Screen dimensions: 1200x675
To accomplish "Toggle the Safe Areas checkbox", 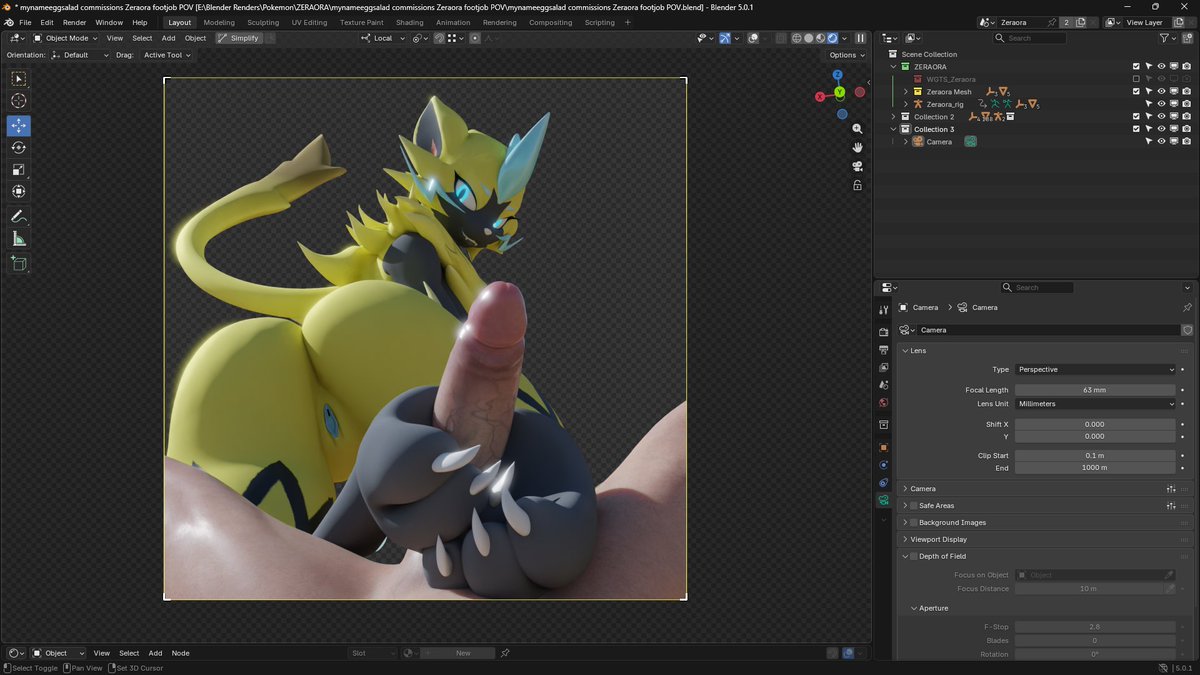I will (913, 506).
